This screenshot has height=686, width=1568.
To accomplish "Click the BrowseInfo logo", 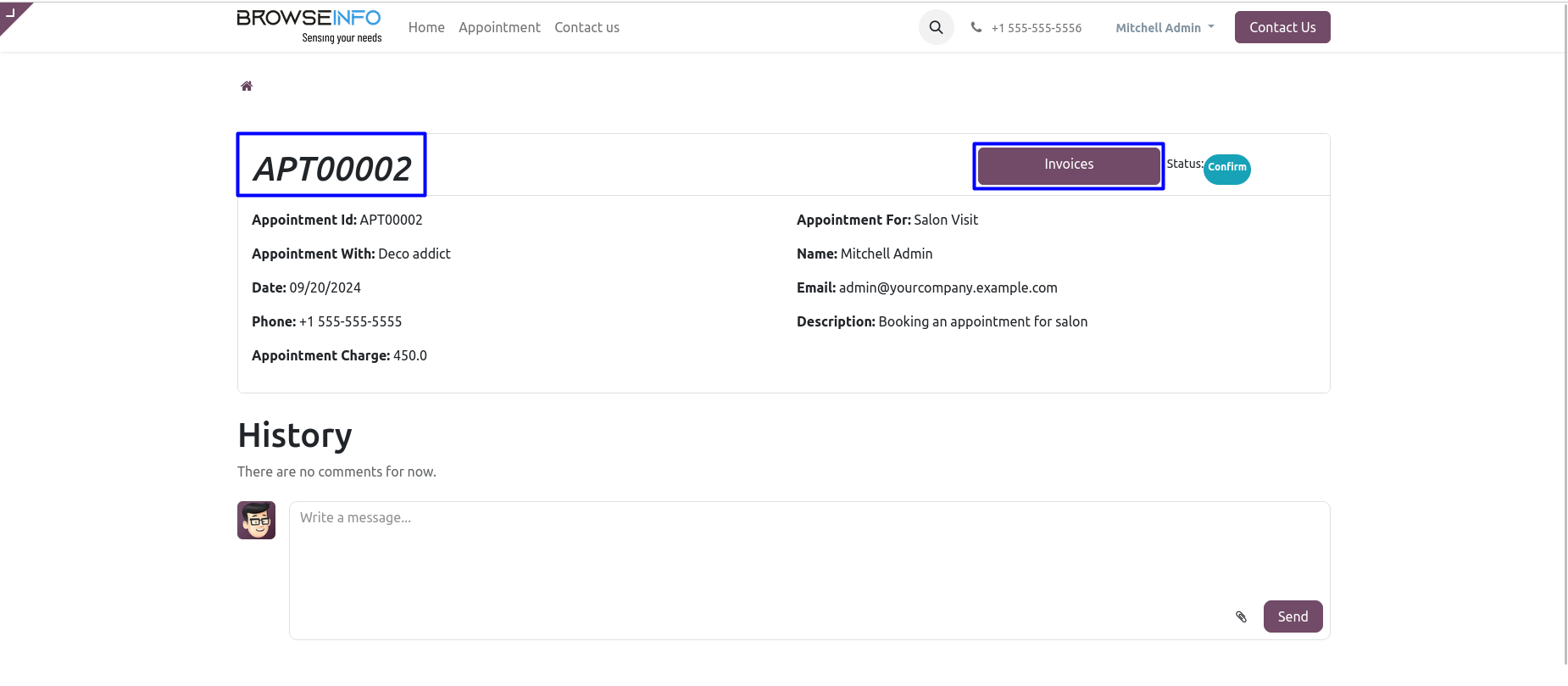I will point(309,26).
